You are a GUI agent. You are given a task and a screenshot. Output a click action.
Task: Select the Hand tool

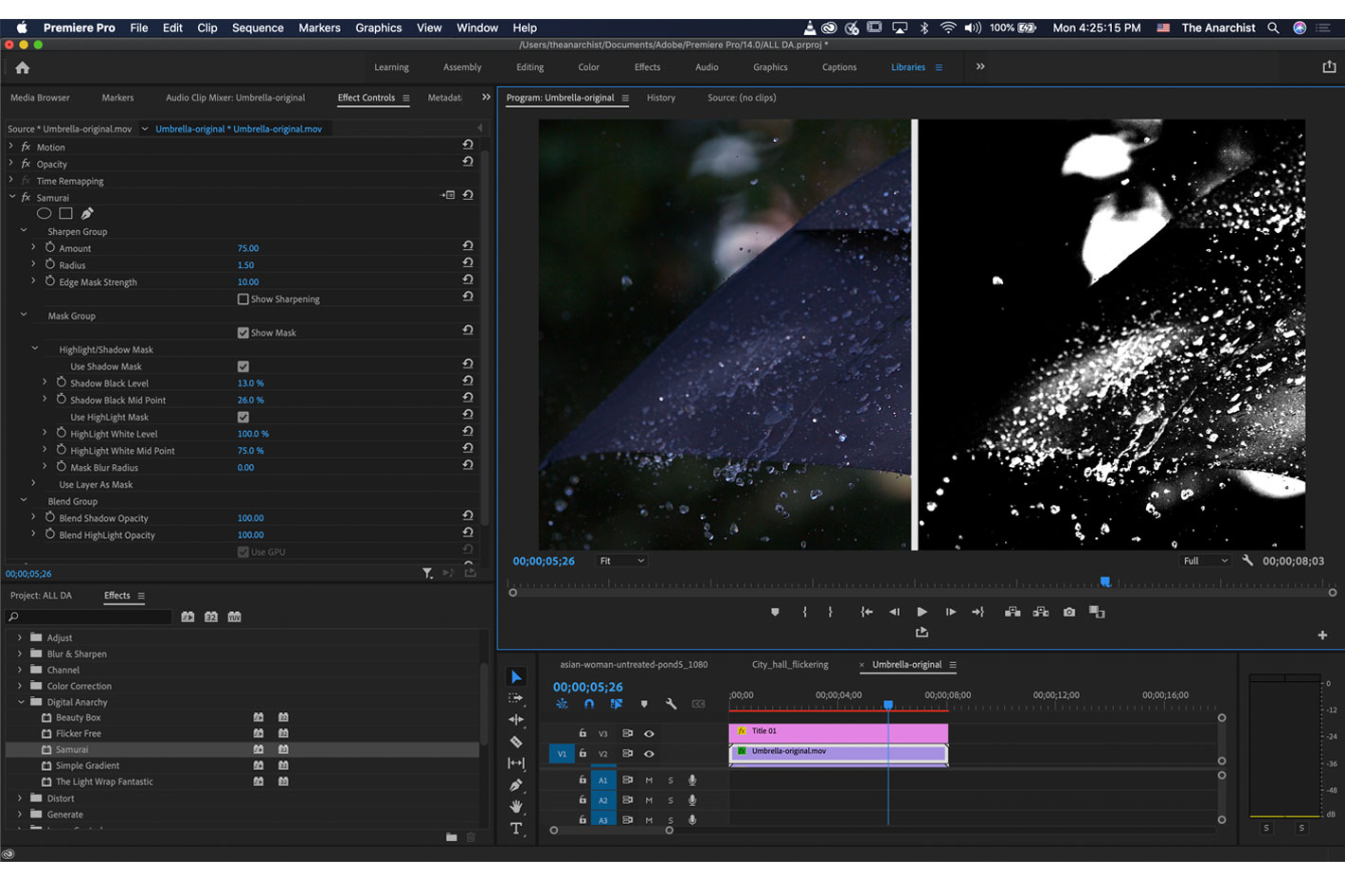pos(516,807)
